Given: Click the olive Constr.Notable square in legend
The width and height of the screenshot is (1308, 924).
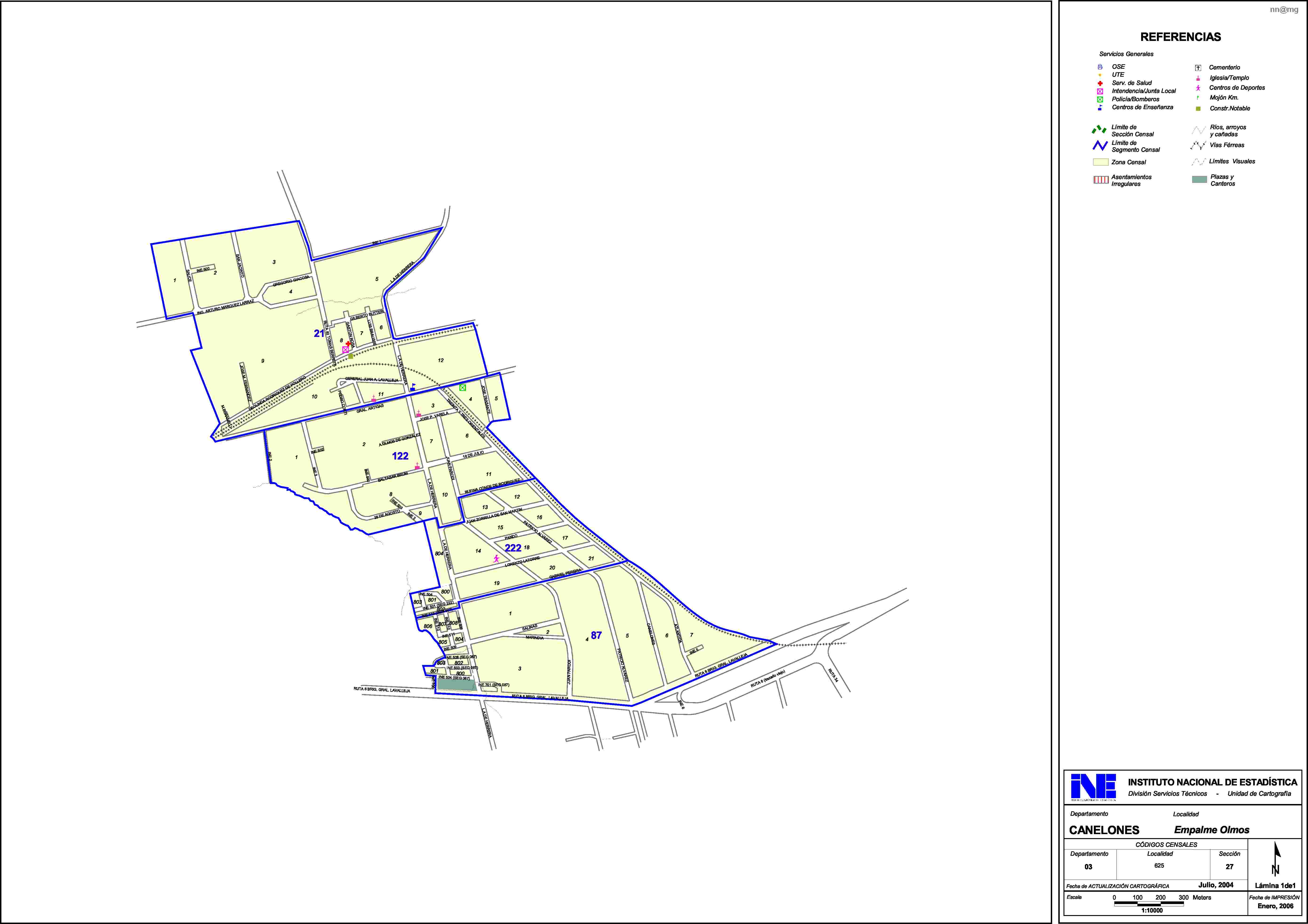Looking at the screenshot, I should coord(1198,108).
